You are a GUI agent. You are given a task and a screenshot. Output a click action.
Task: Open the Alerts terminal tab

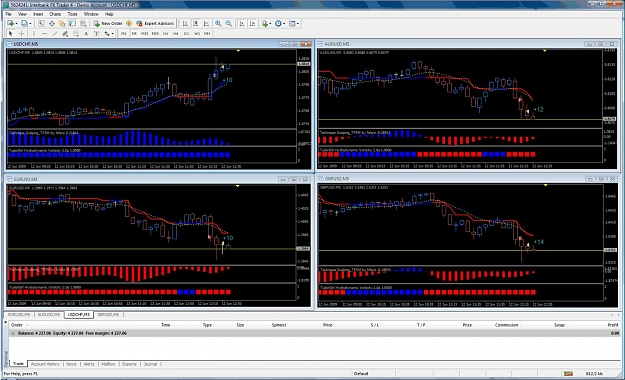coord(89,364)
